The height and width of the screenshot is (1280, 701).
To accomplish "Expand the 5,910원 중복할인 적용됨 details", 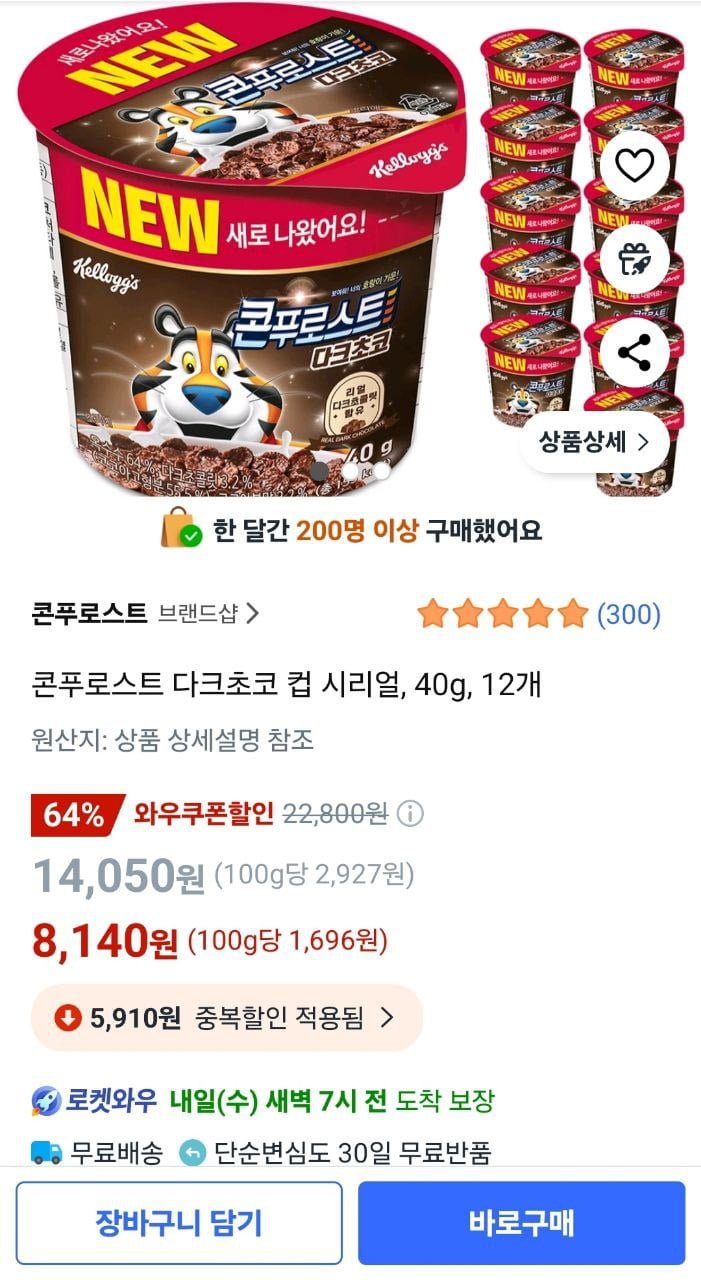I will pos(227,1018).
